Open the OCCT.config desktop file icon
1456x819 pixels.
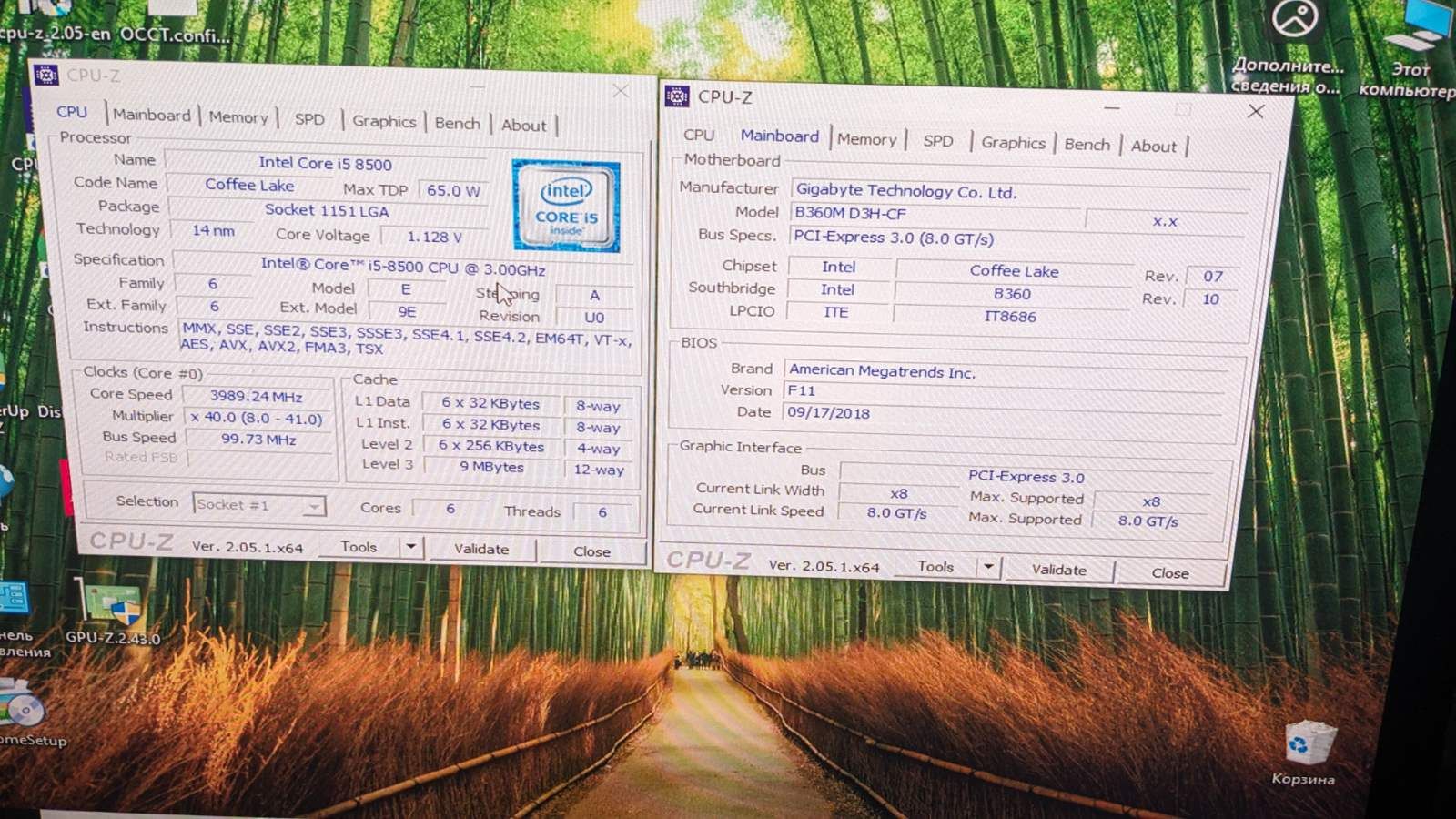click(x=175, y=25)
